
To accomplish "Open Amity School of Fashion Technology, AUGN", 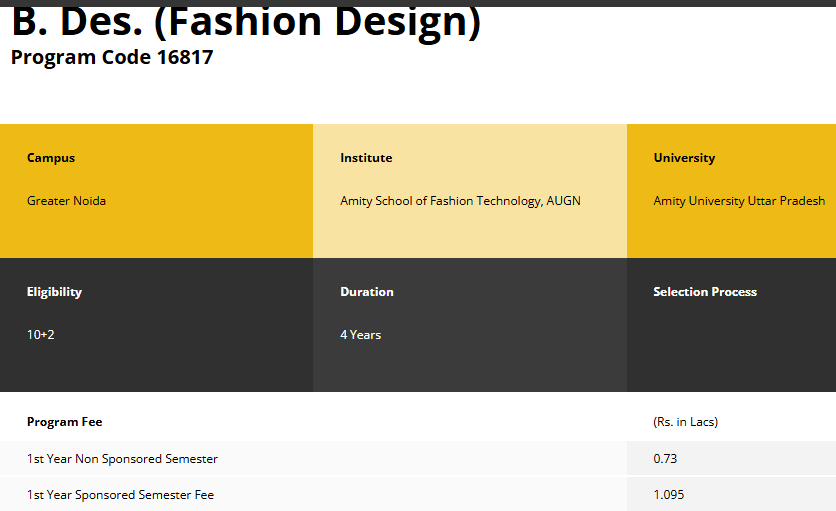I will tap(460, 201).
